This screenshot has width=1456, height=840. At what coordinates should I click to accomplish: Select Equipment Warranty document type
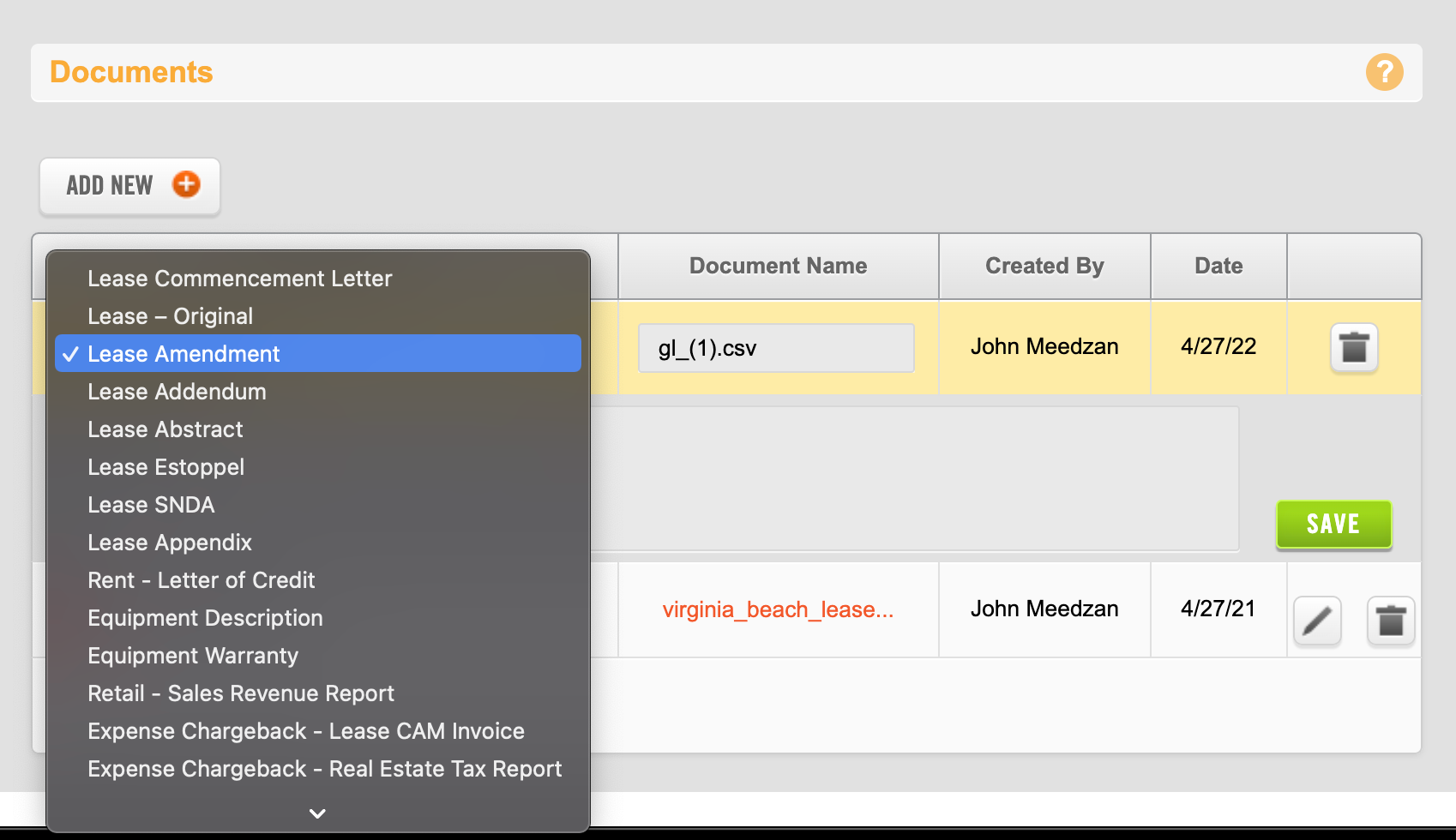[x=193, y=656]
